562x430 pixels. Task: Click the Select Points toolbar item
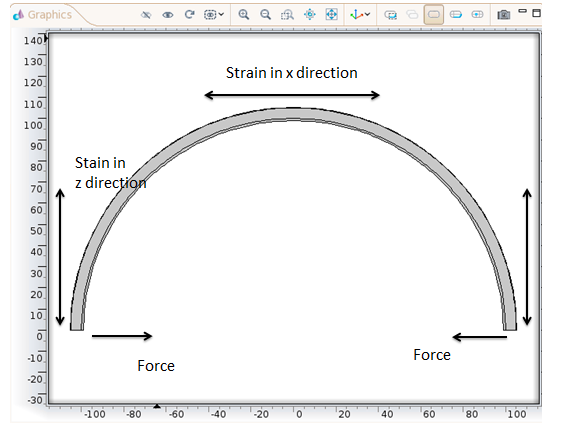coord(477,15)
